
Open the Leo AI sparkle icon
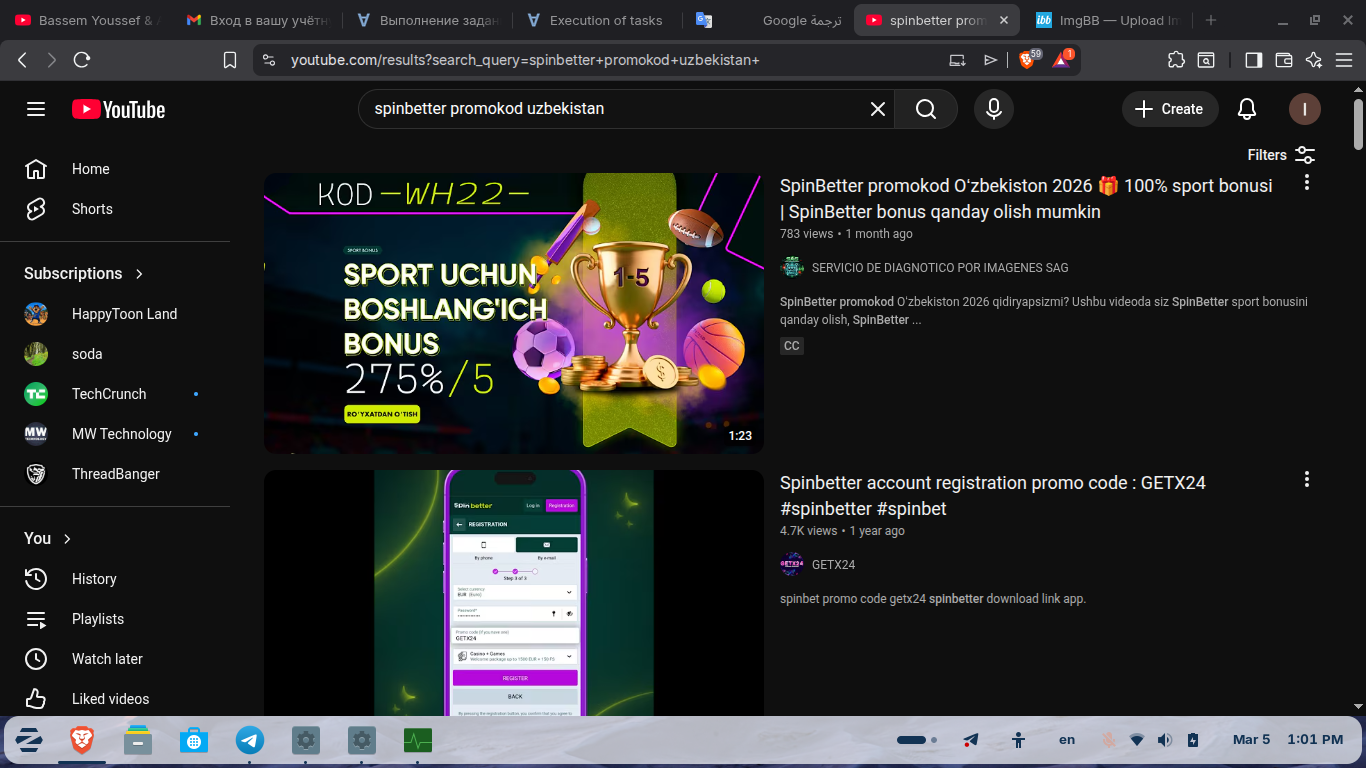1314,60
